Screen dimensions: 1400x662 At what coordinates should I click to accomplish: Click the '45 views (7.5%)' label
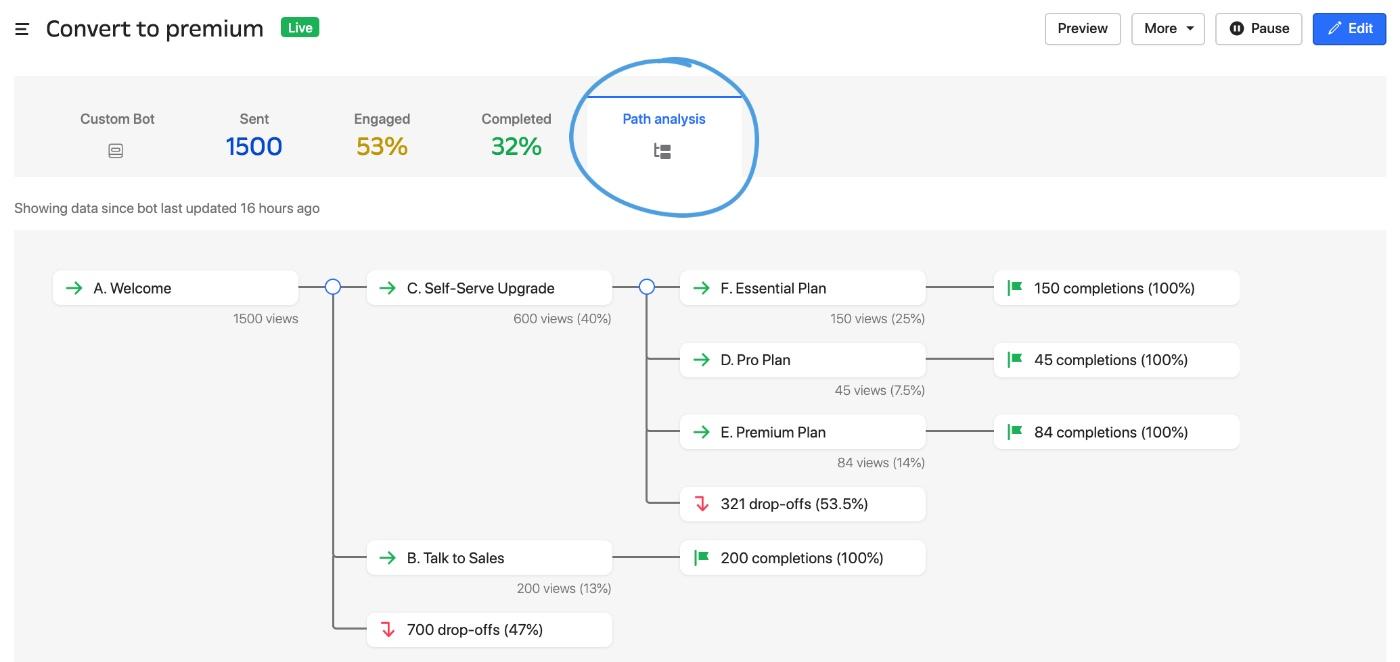pyautogui.click(x=880, y=391)
